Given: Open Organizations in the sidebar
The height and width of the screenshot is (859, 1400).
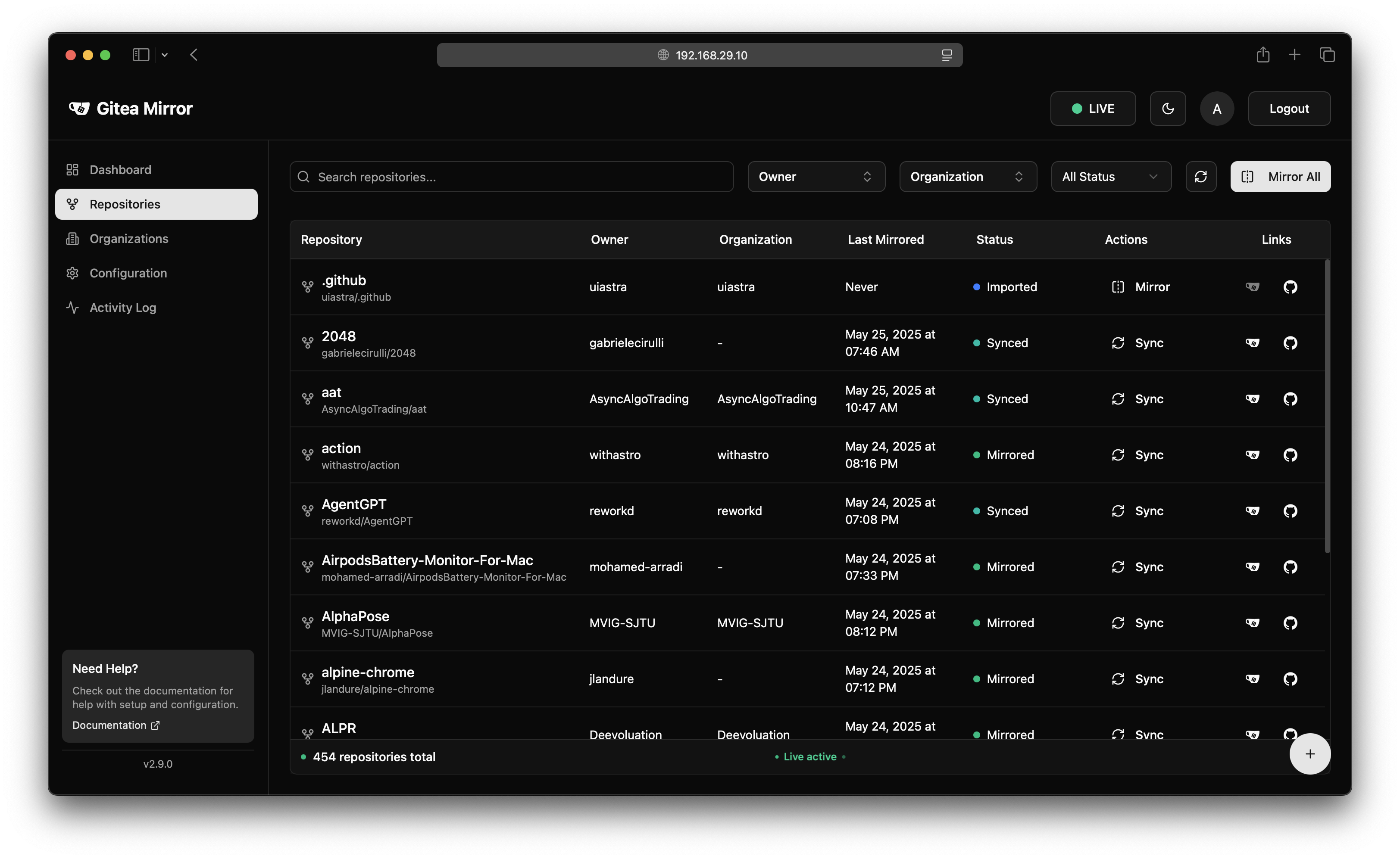Looking at the screenshot, I should [128, 239].
